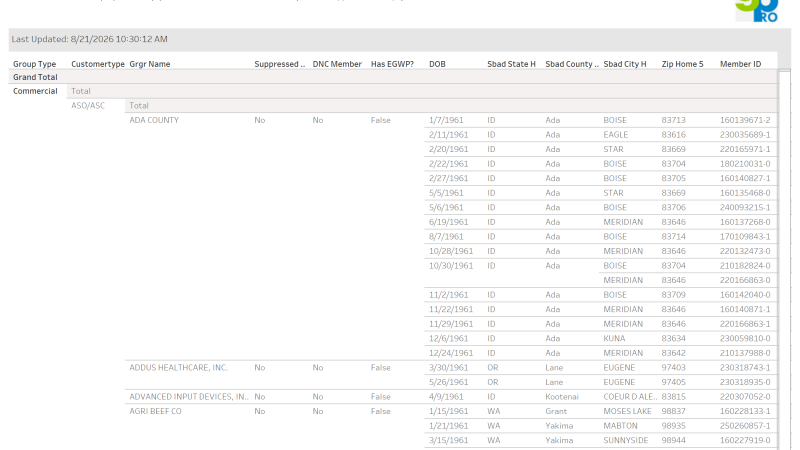Select the ASO/ASC customertype cell
Screen dimensions: 800x450
pyautogui.click(x=88, y=106)
